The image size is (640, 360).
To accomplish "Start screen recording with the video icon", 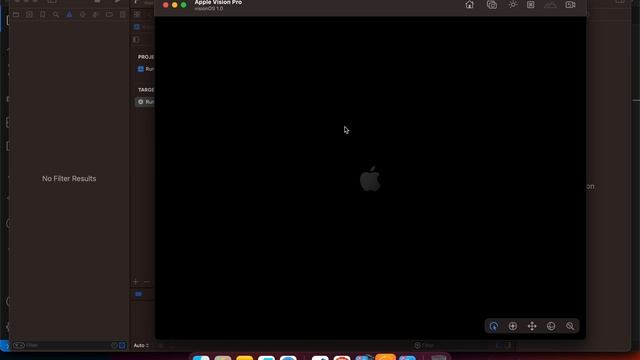I will [570, 5].
